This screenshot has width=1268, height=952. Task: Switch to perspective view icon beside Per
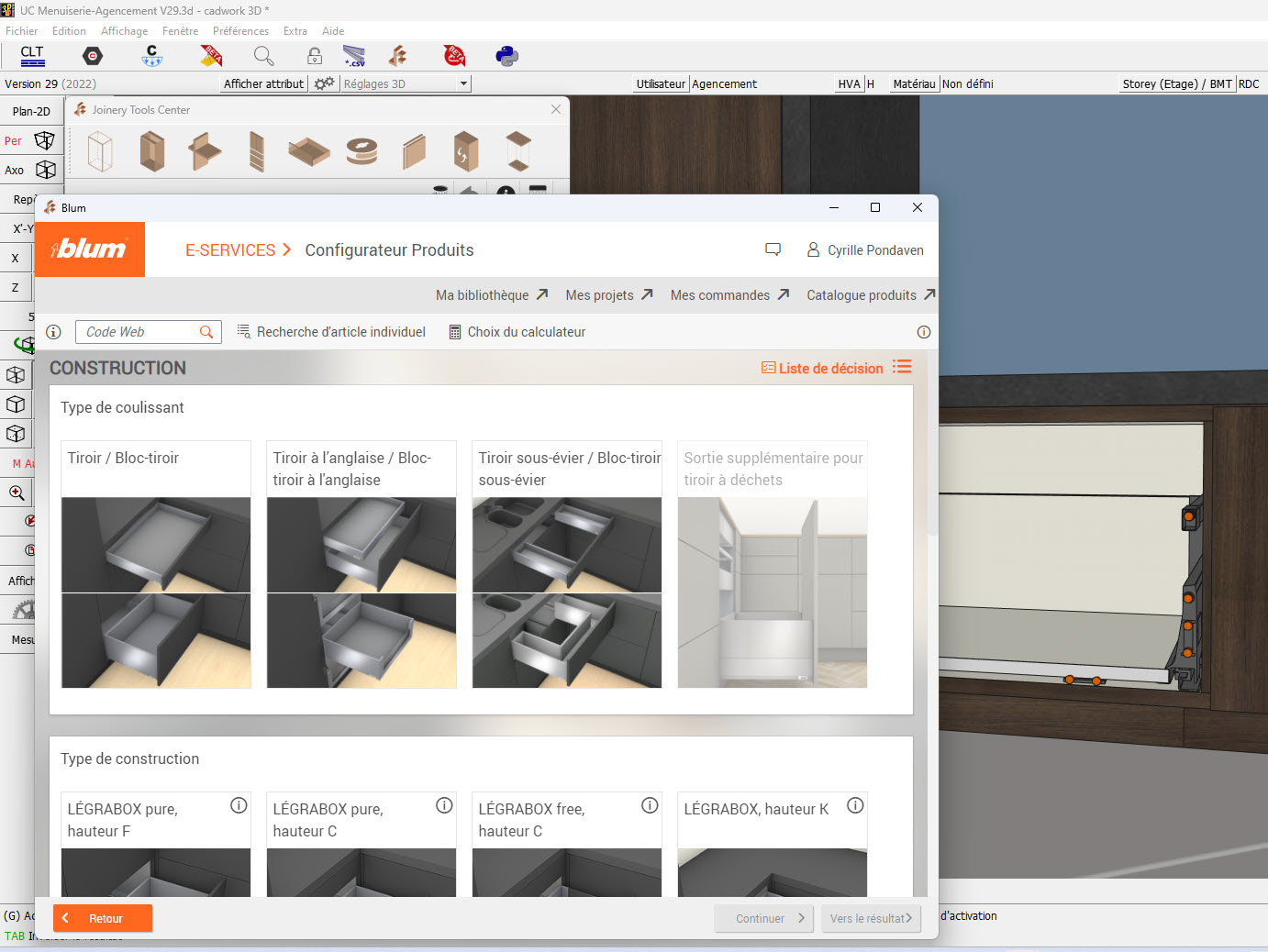pos(44,140)
